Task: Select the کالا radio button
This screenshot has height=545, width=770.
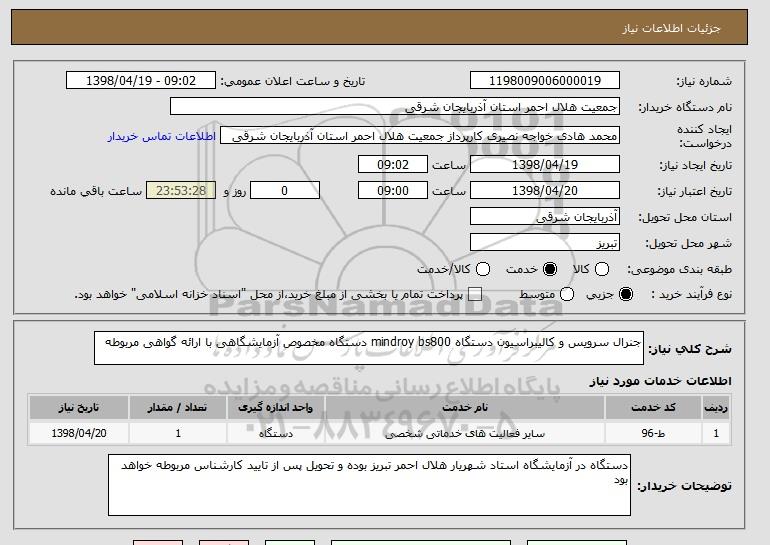Action: tap(602, 269)
